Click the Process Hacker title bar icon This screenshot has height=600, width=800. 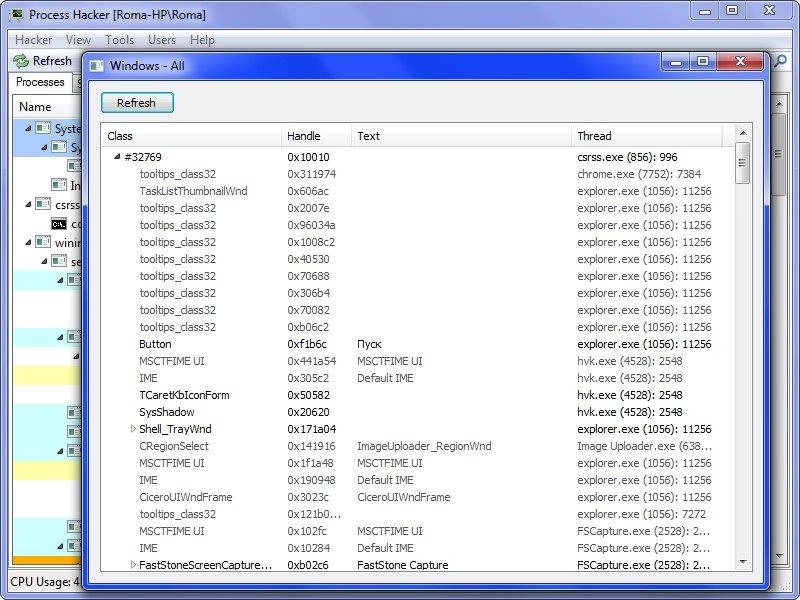click(x=16, y=14)
